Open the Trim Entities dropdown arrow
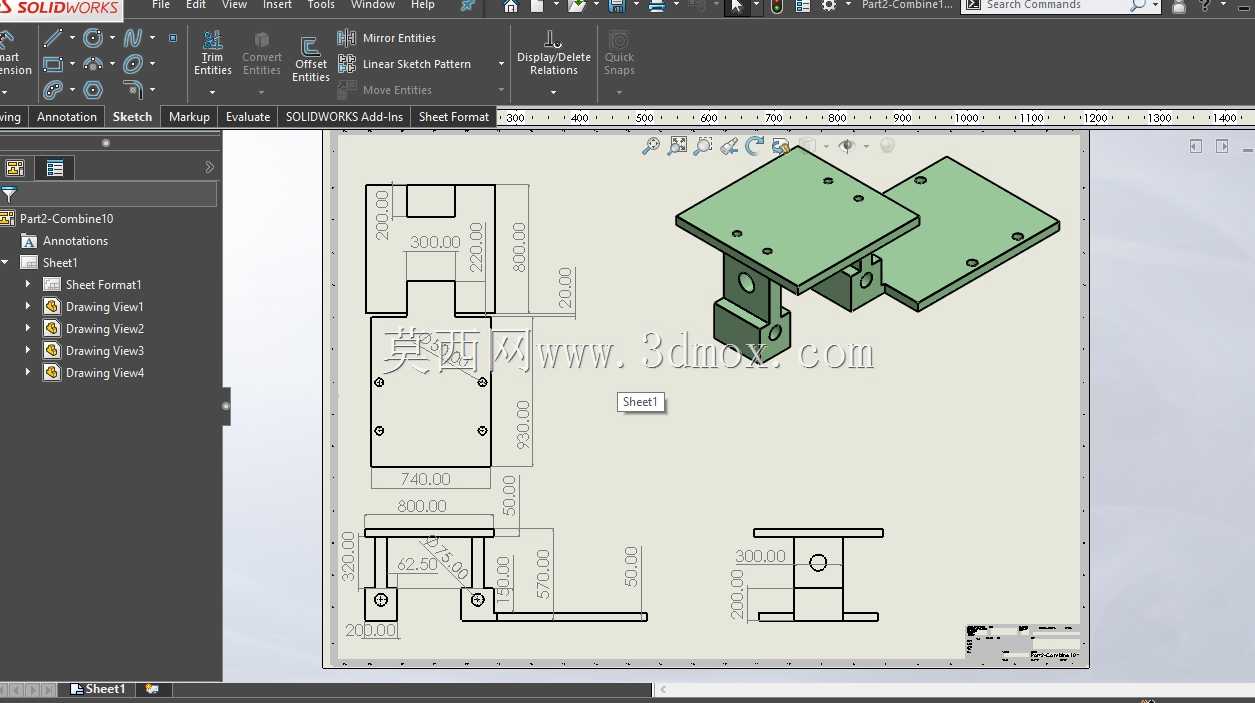The image size is (1255, 703). (x=212, y=92)
